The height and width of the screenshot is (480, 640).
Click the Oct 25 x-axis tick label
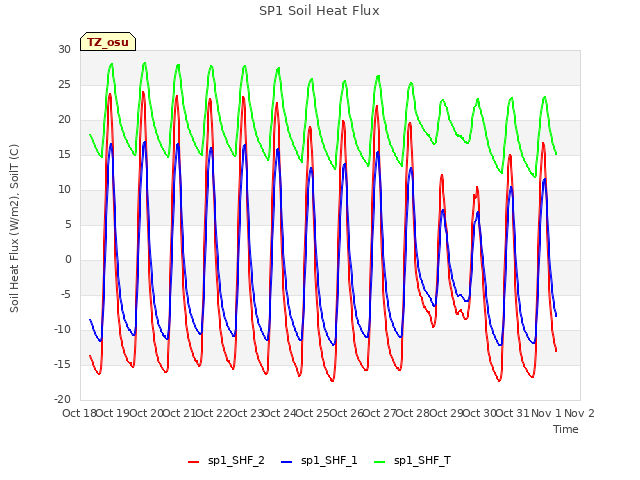click(x=312, y=413)
